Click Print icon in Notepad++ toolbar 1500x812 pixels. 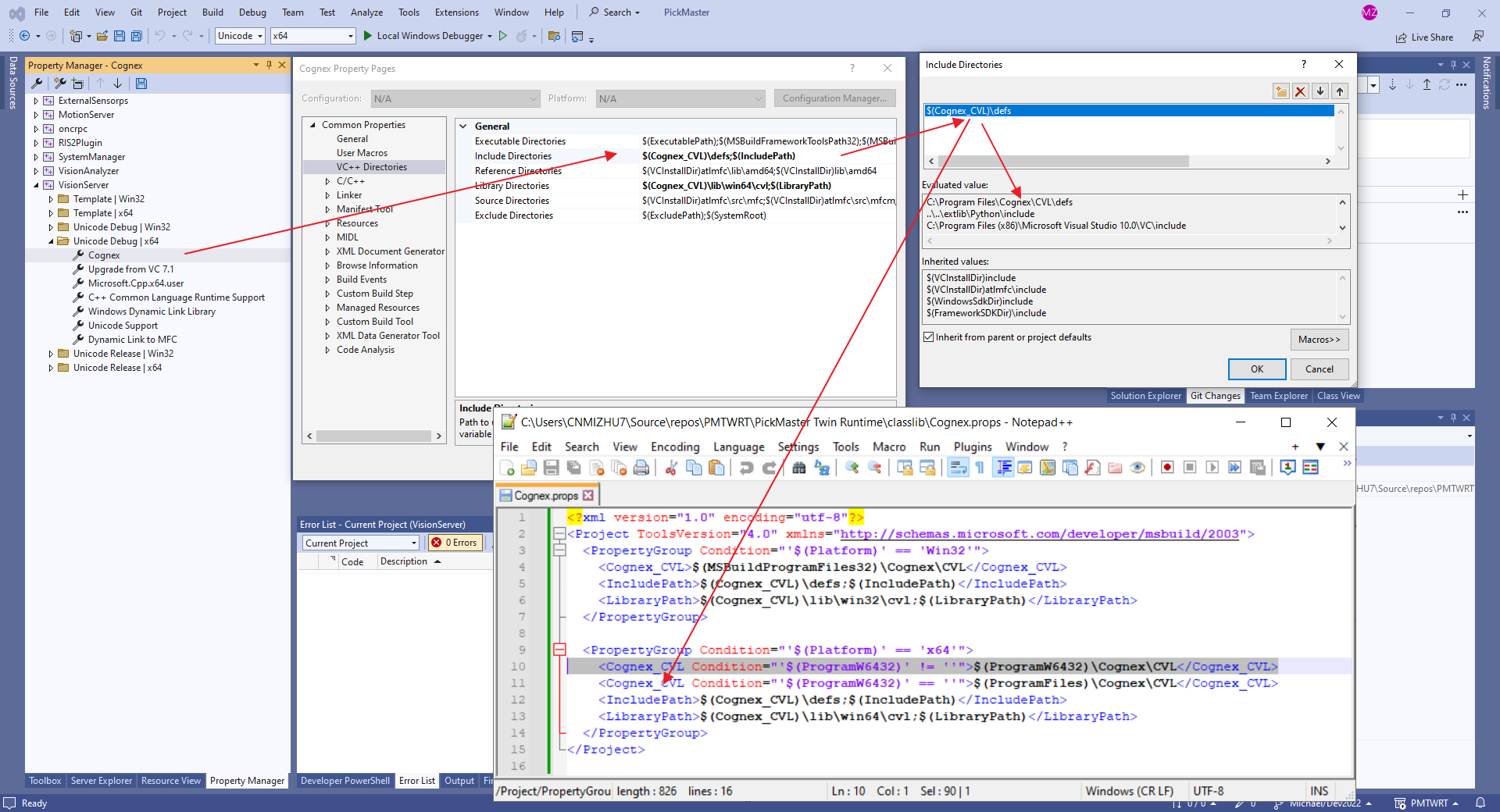[641, 468]
